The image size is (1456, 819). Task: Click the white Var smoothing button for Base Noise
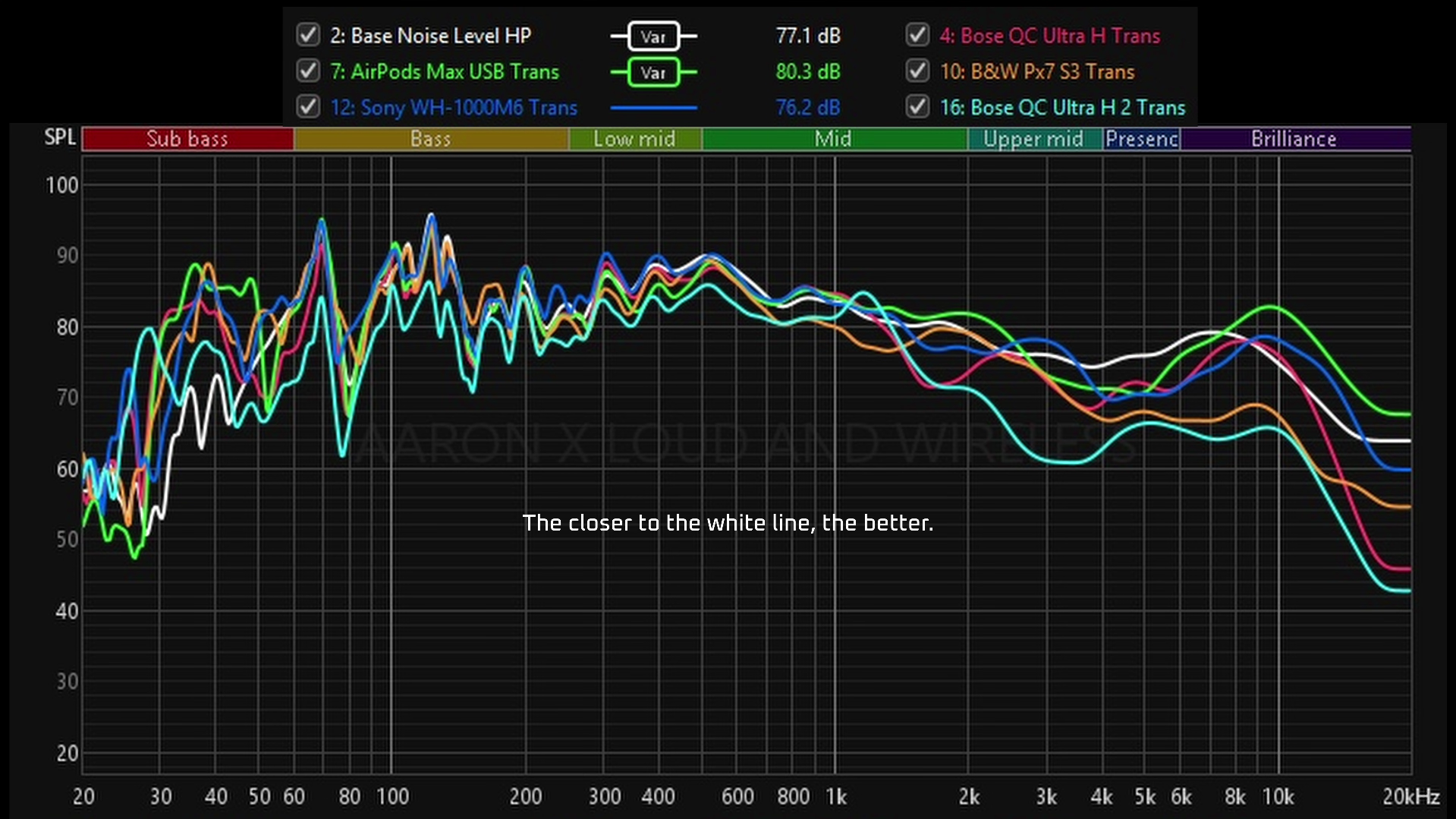[x=653, y=36]
